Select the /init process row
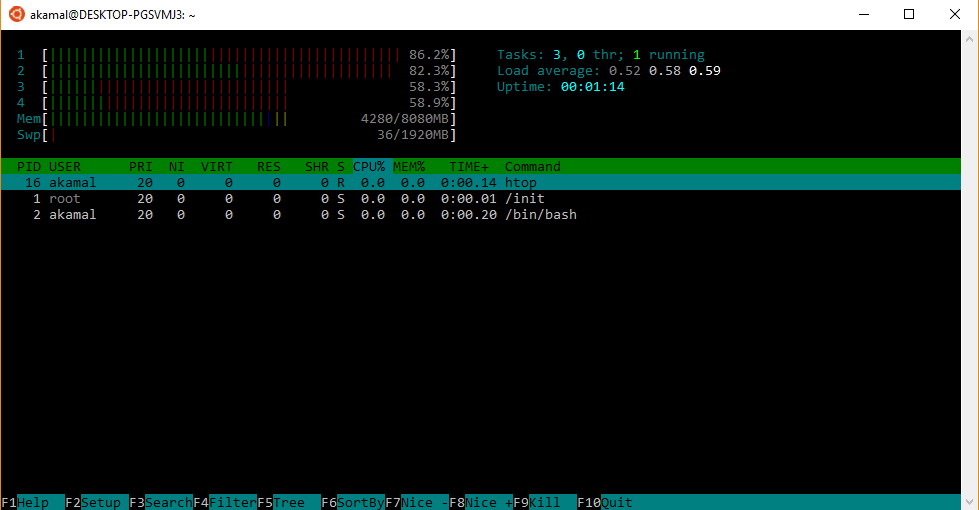 pyautogui.click(x=481, y=199)
